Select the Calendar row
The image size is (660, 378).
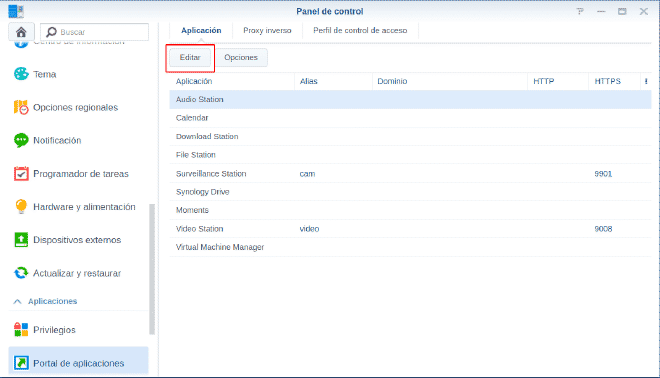coord(410,118)
